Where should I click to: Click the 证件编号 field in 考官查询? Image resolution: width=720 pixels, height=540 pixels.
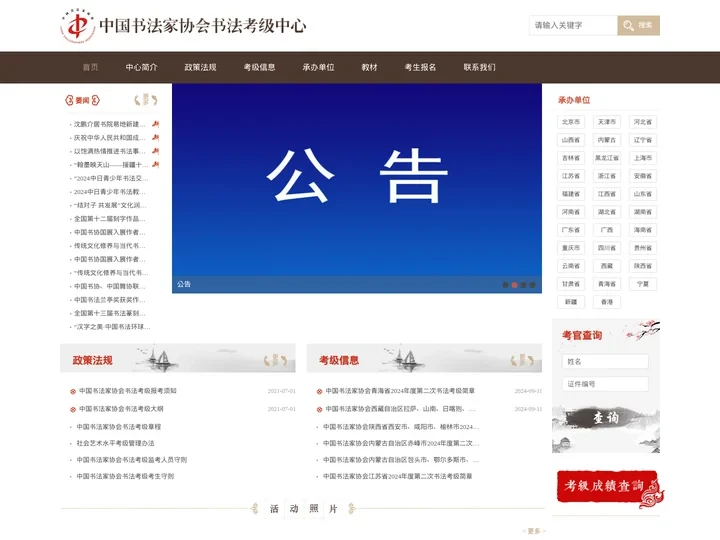[x=605, y=384]
